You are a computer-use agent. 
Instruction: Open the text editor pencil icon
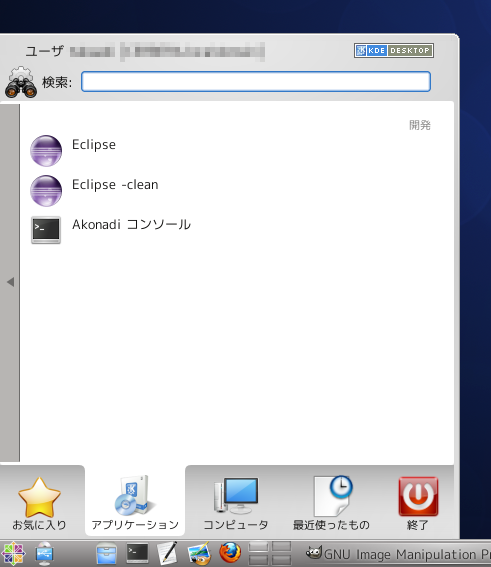click(x=168, y=553)
